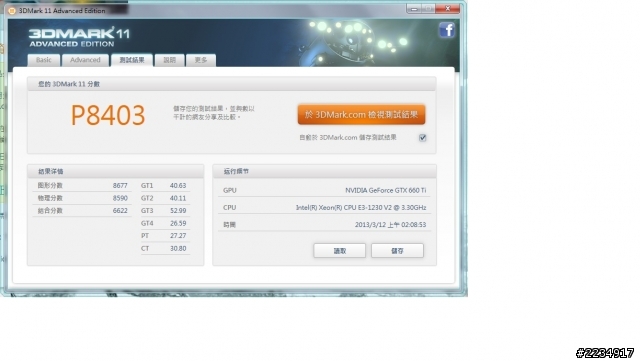The height and width of the screenshot is (361, 640).
Task: Click the PT value 27.27
Action: (178, 236)
